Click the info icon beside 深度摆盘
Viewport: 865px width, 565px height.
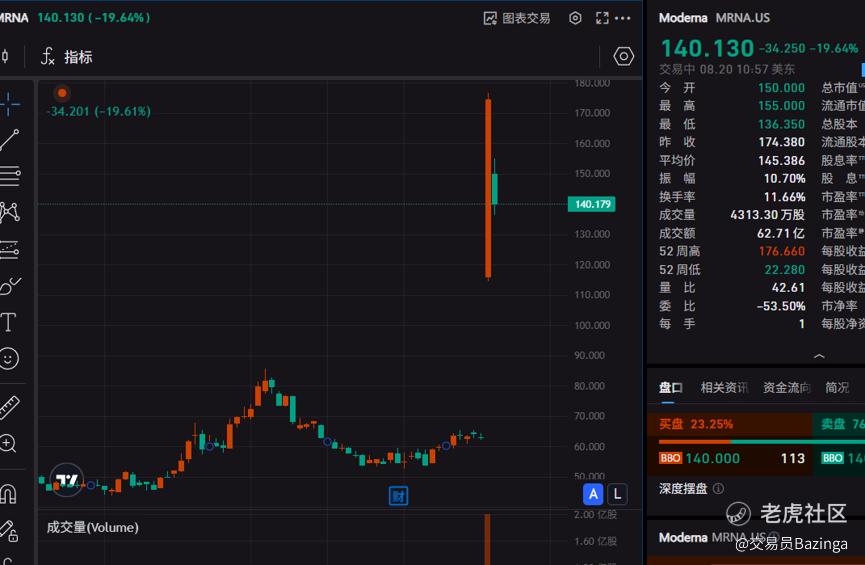point(718,488)
